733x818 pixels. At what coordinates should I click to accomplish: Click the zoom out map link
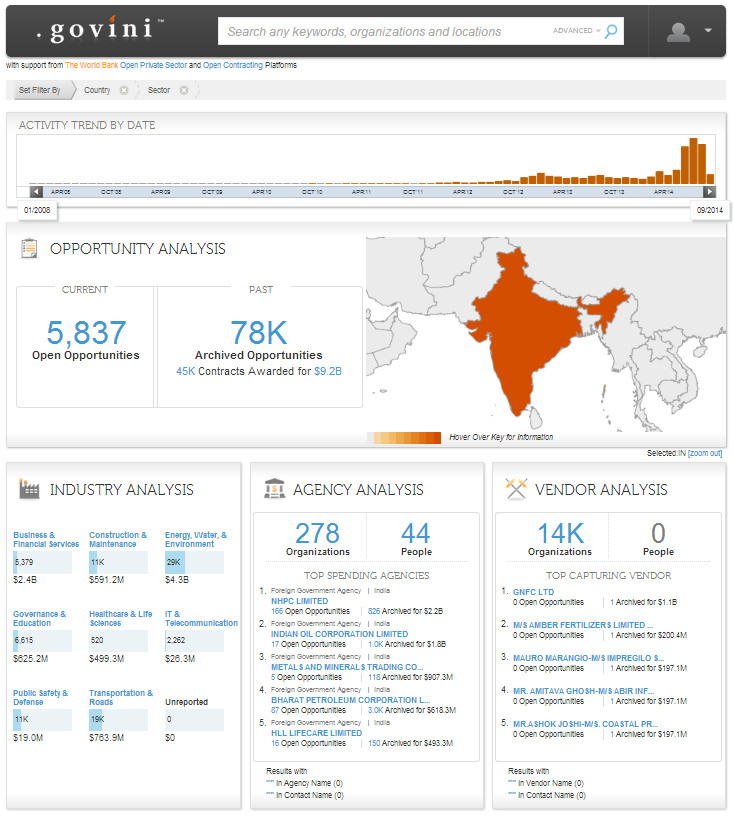705,453
